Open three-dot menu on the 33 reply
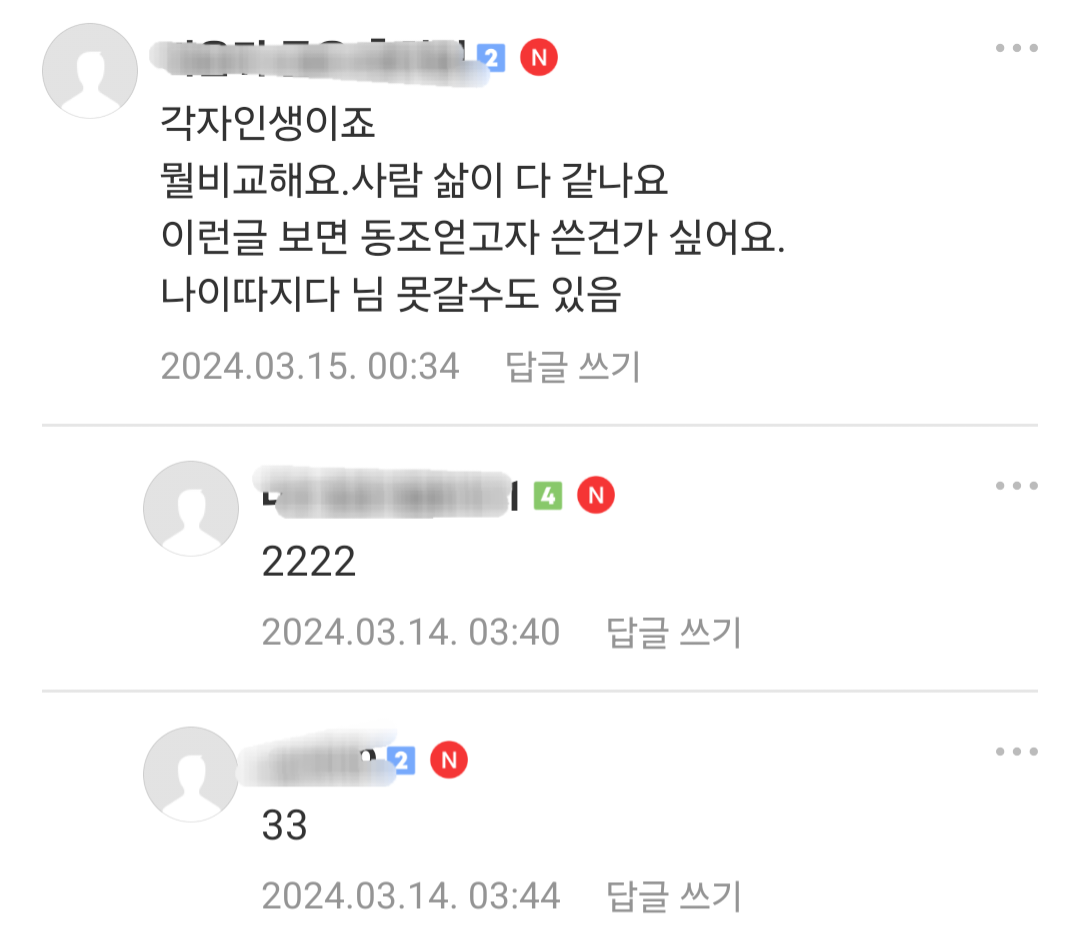This screenshot has width=1080, height=949. pyautogui.click(x=1016, y=751)
